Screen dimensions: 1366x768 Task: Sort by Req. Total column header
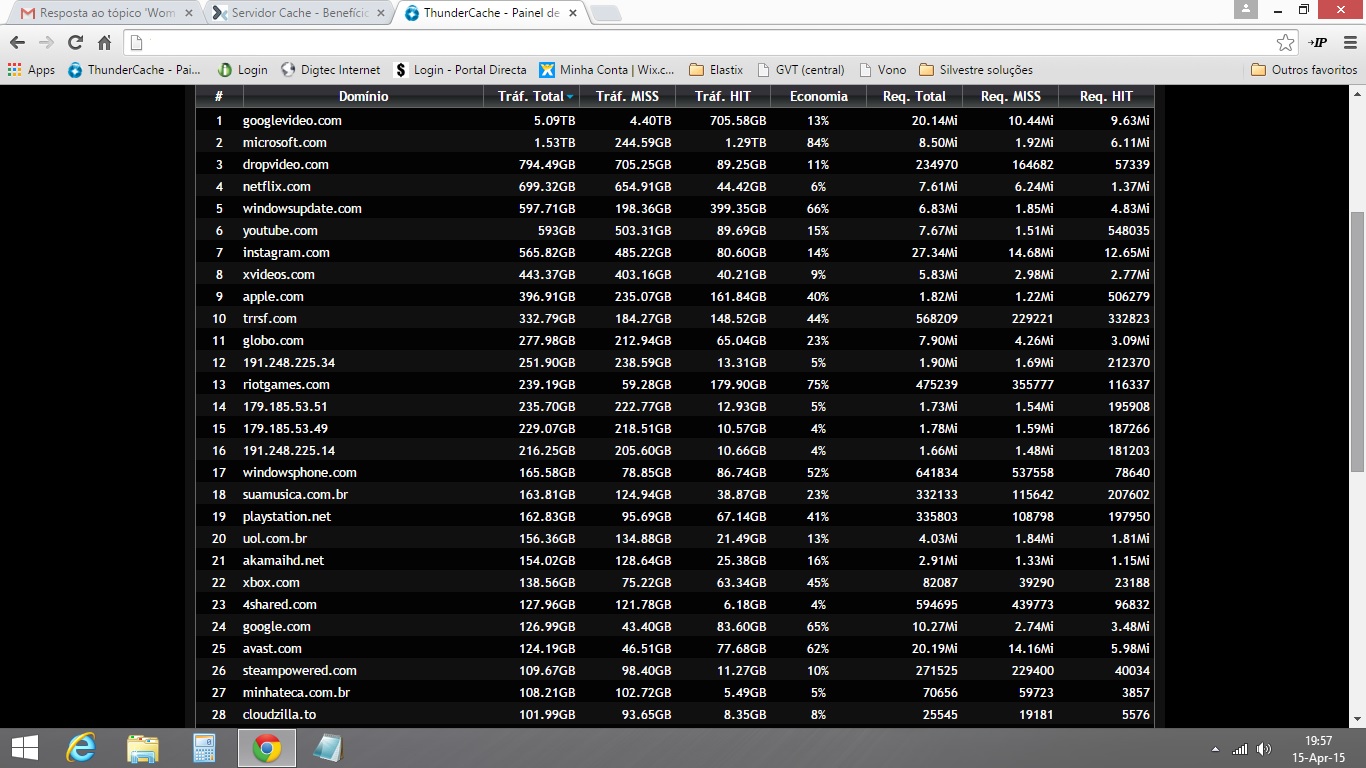tap(914, 97)
